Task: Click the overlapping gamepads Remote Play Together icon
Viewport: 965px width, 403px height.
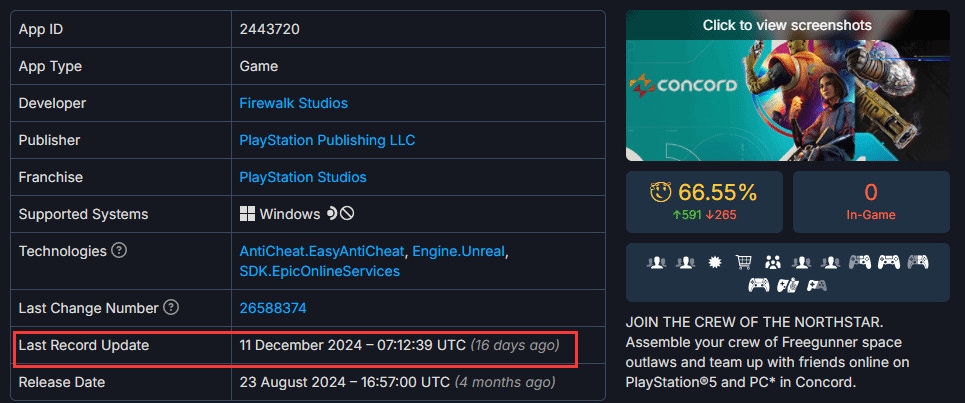Action: coord(817,285)
